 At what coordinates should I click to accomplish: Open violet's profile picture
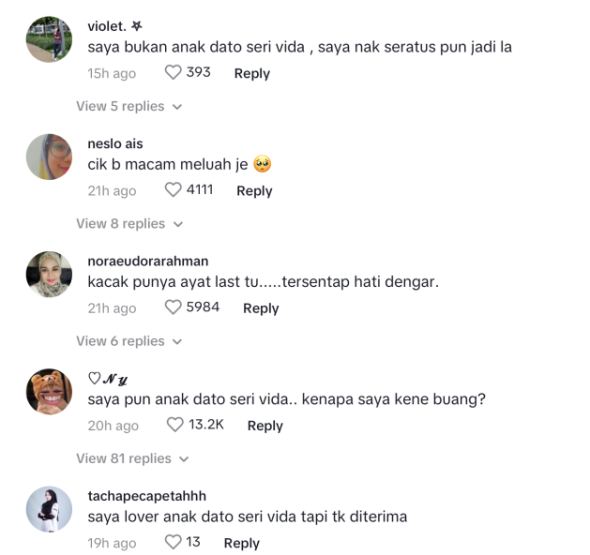[x=49, y=39]
